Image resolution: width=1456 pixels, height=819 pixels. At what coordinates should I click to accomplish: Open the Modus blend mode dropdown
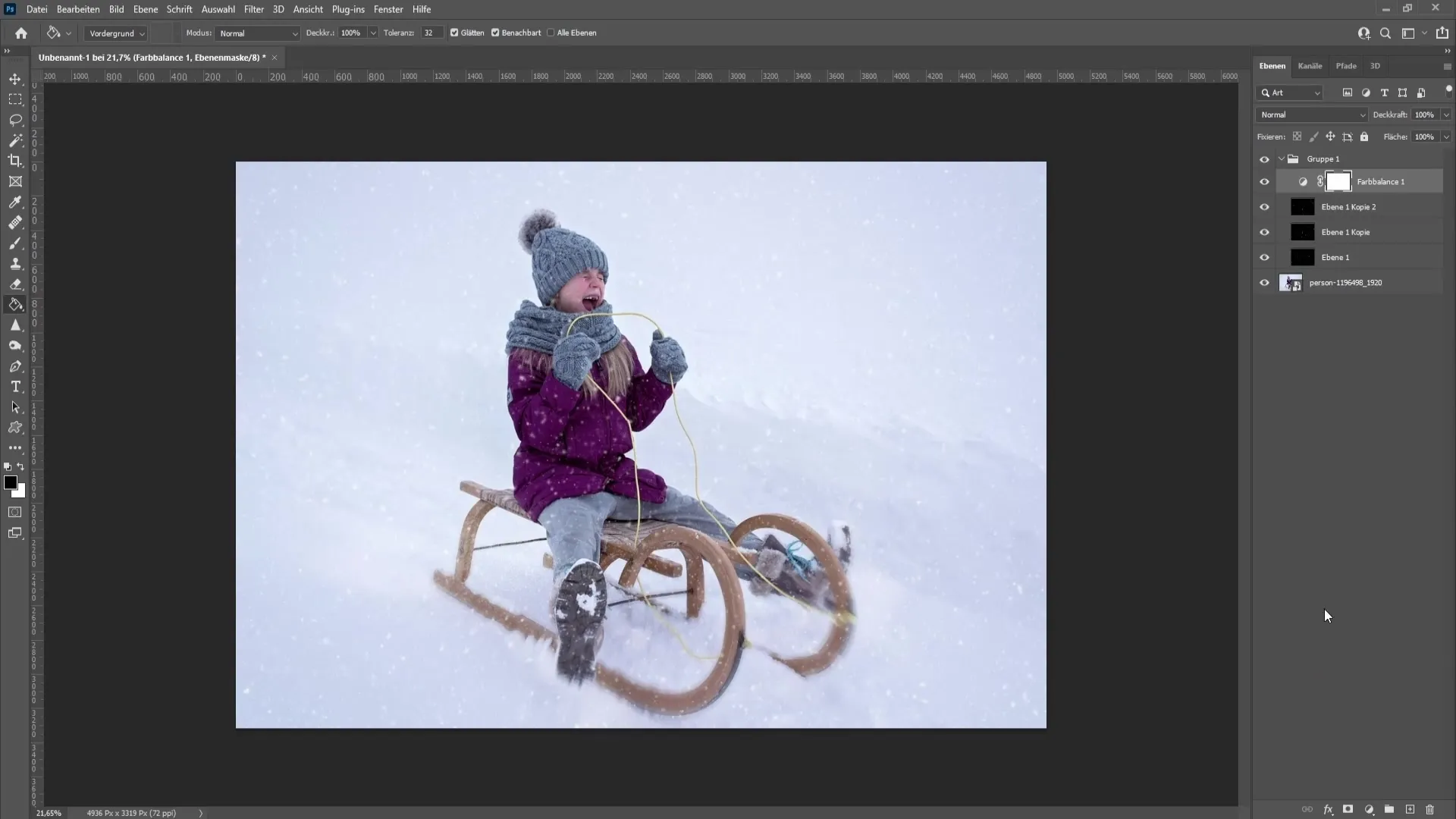point(256,33)
